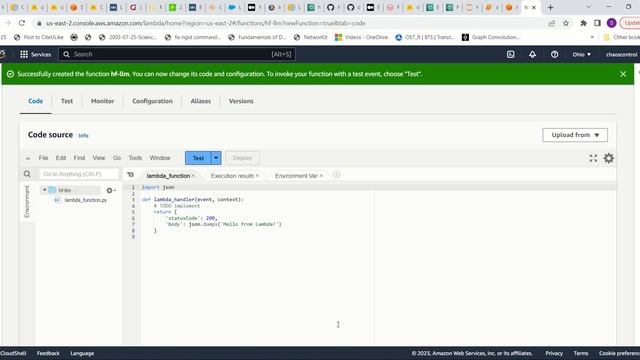Open the Versions tab

[x=241, y=101]
